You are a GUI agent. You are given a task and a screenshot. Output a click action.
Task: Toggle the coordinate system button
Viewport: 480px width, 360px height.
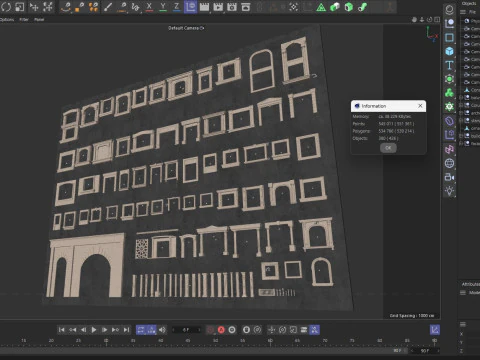(x=190, y=7)
